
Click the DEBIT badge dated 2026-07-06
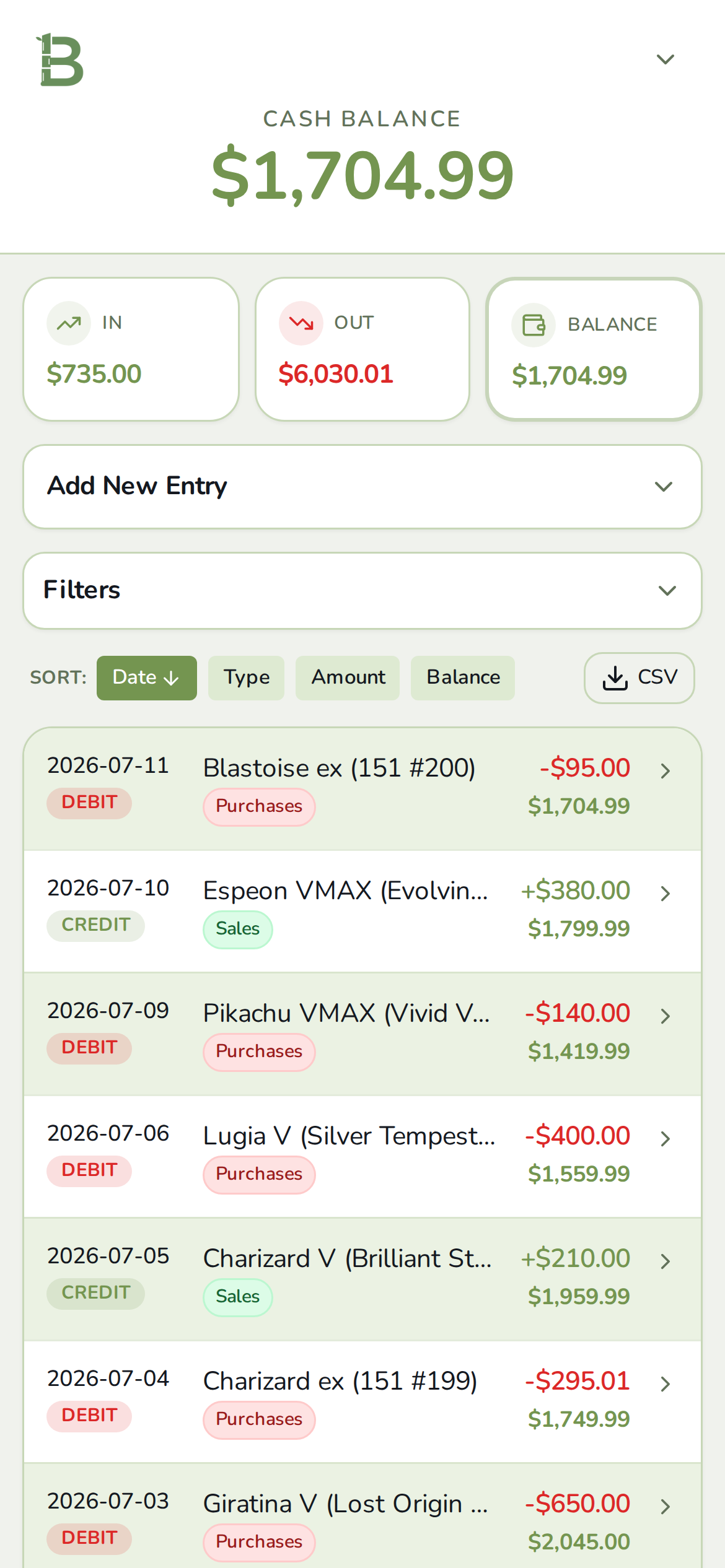point(89,1170)
